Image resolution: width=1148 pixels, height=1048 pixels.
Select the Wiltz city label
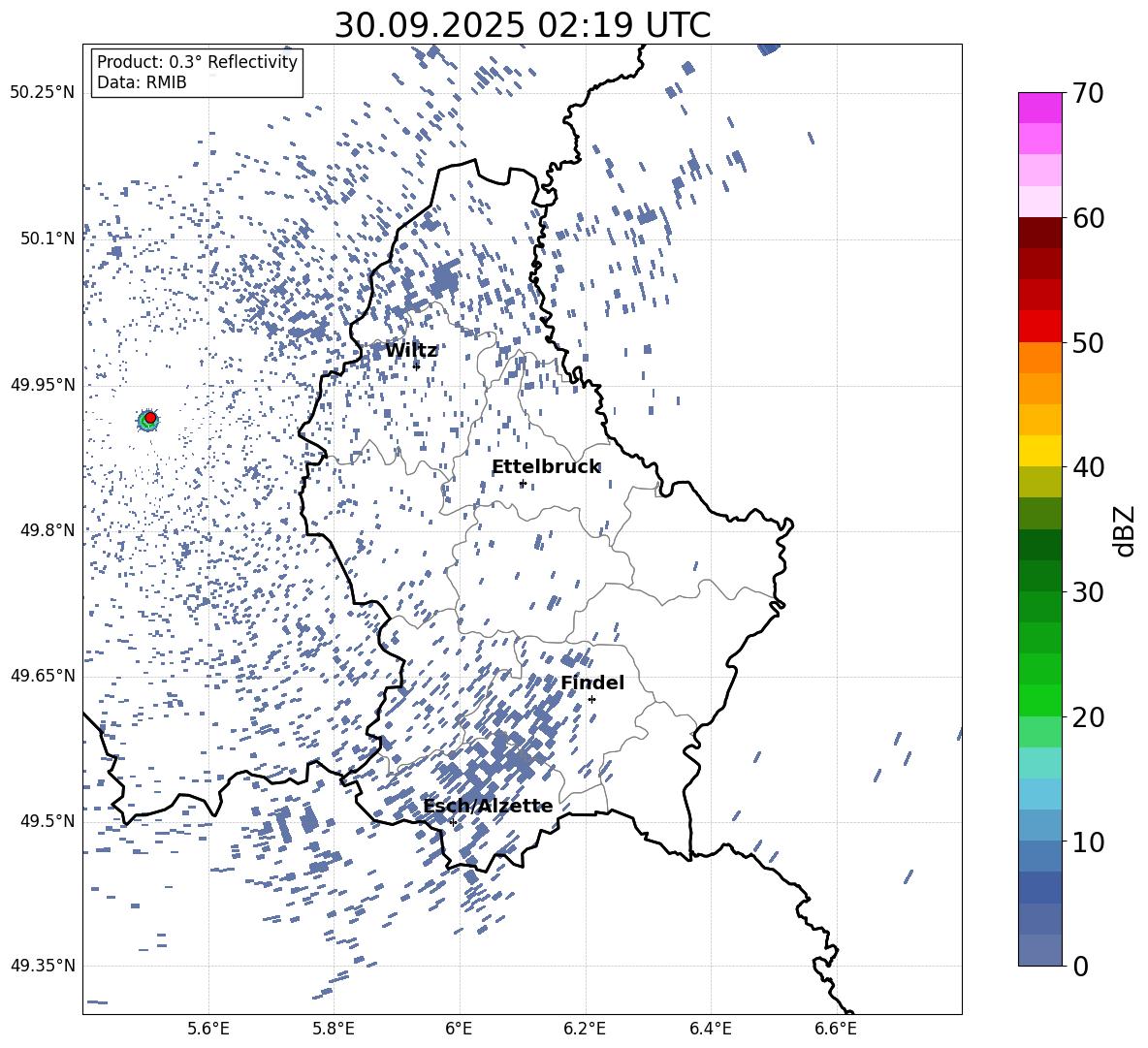[x=411, y=351]
